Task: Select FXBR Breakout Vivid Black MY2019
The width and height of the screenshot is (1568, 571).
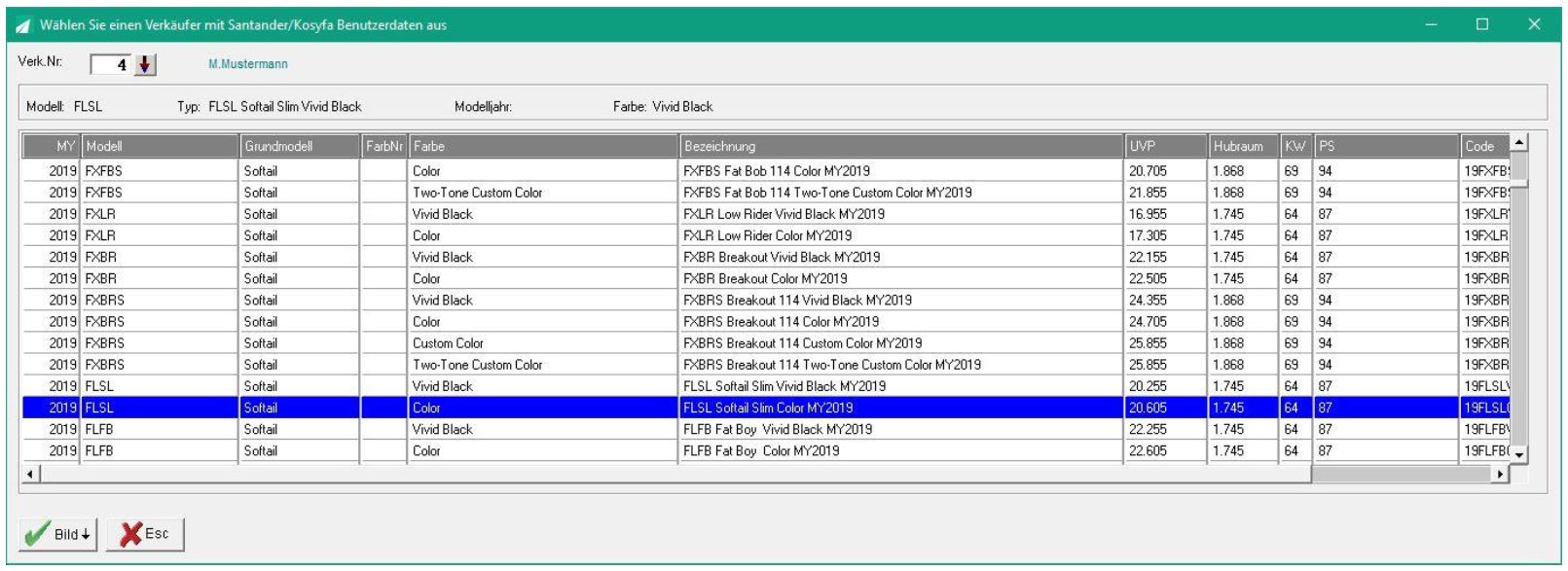Action: (767, 257)
